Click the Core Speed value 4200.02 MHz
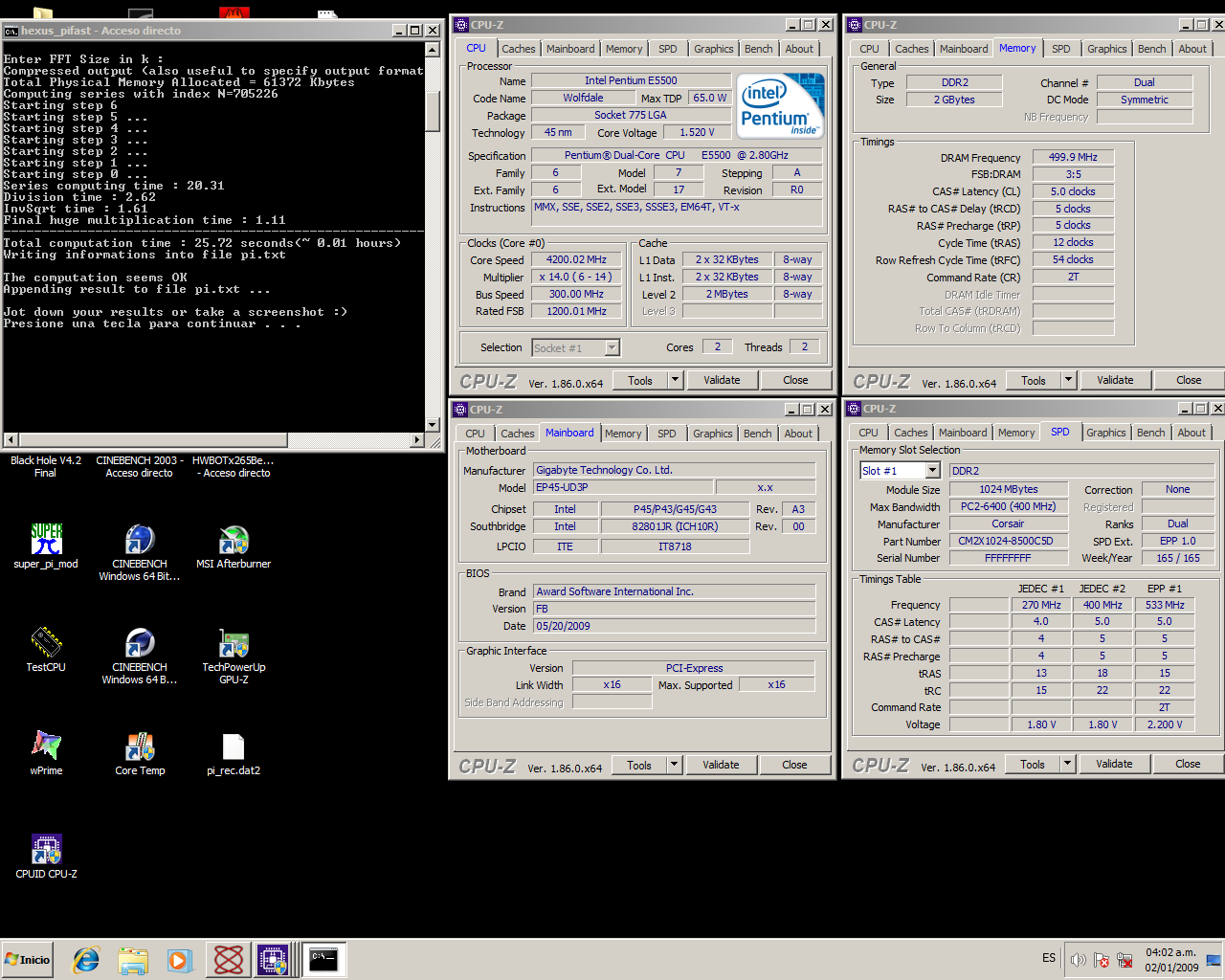 pos(576,259)
